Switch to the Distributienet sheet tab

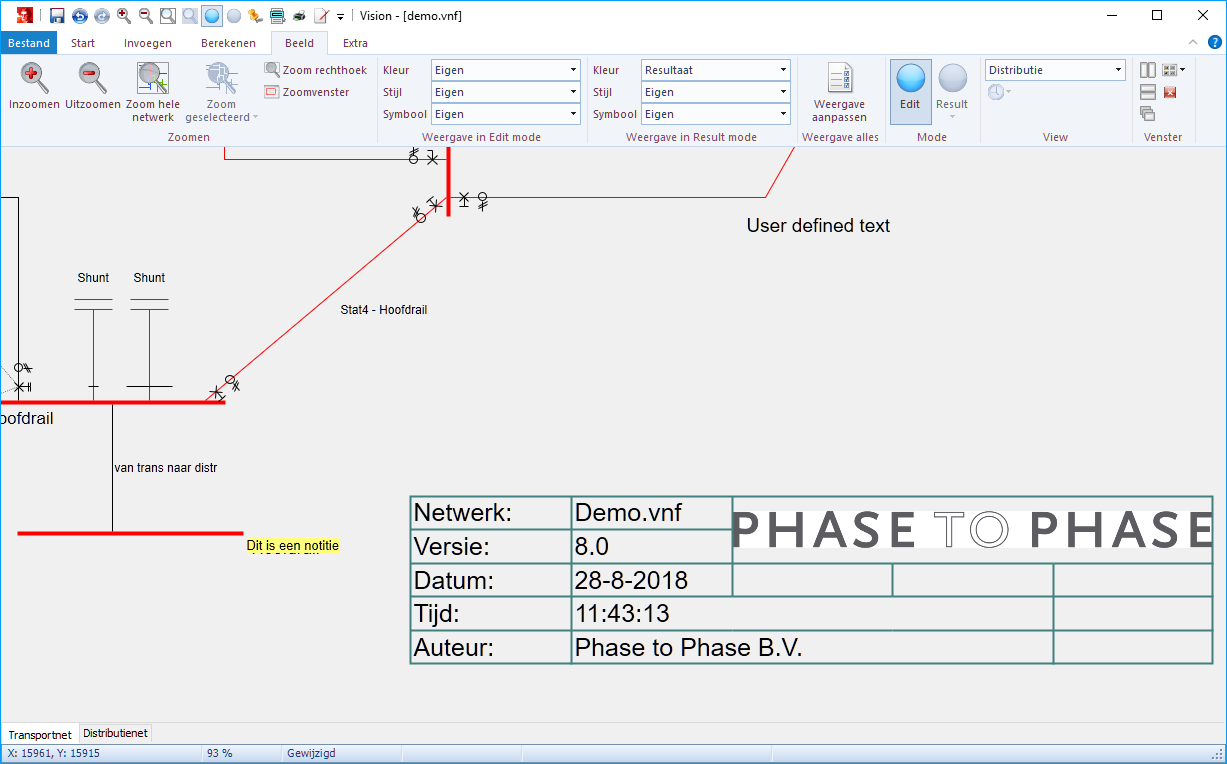pyautogui.click(x=115, y=734)
